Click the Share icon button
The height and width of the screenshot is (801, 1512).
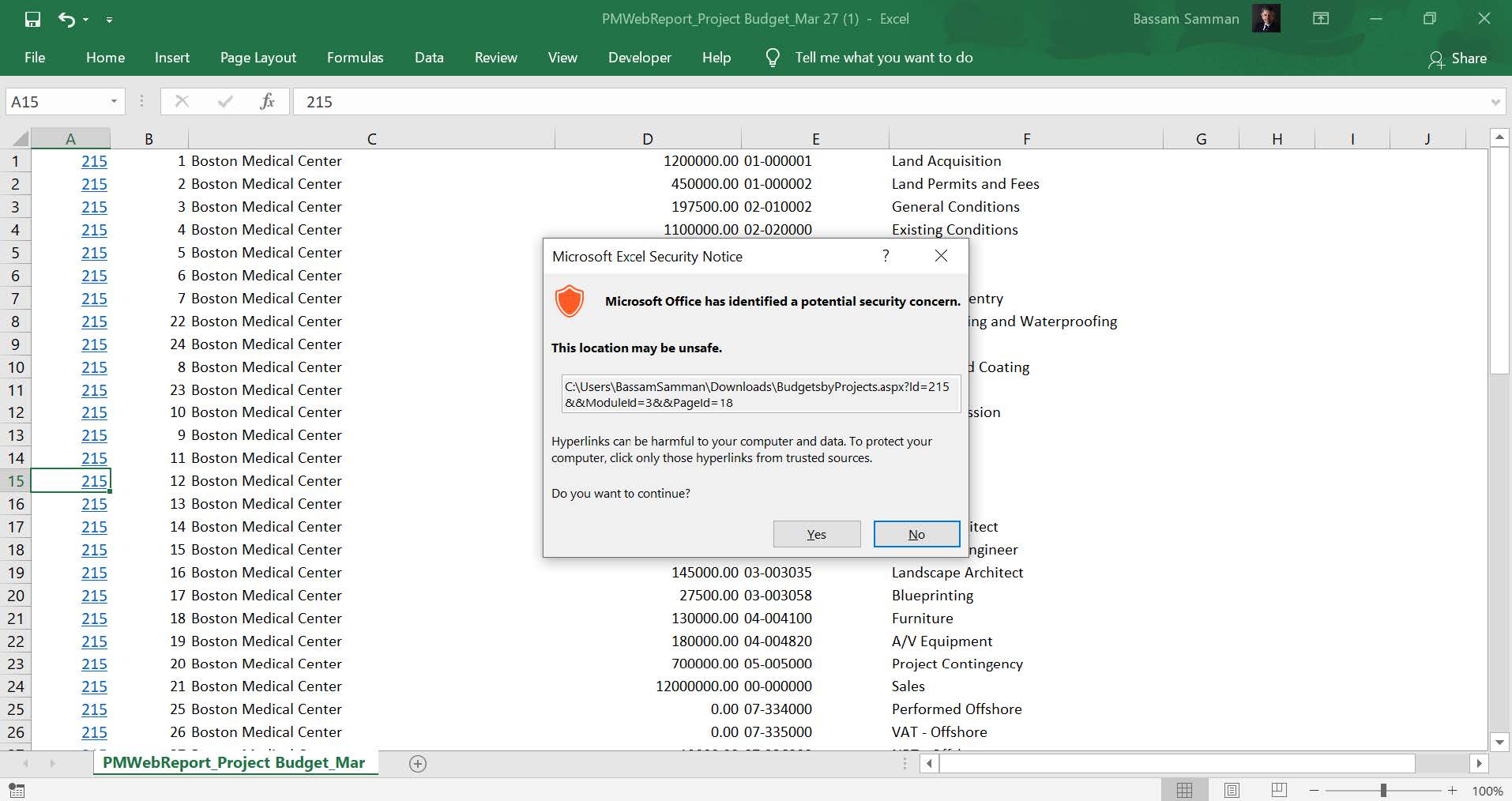(x=1457, y=58)
